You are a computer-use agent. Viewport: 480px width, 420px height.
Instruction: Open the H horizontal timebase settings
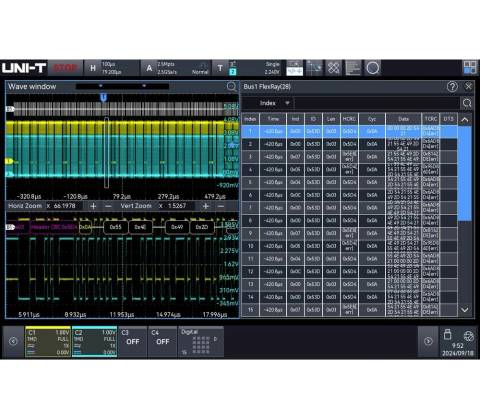click(x=112, y=68)
